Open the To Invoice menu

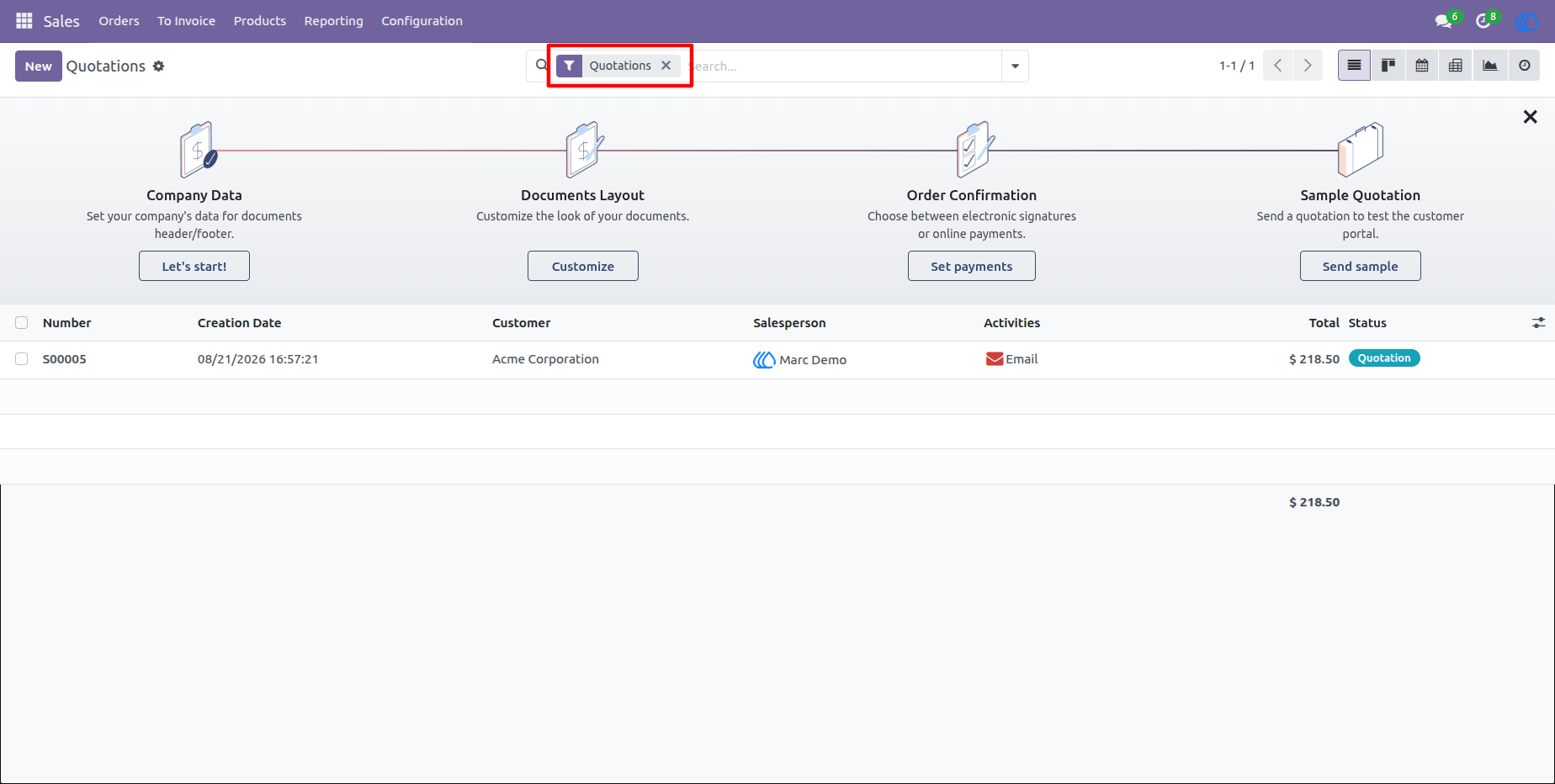coord(186,21)
